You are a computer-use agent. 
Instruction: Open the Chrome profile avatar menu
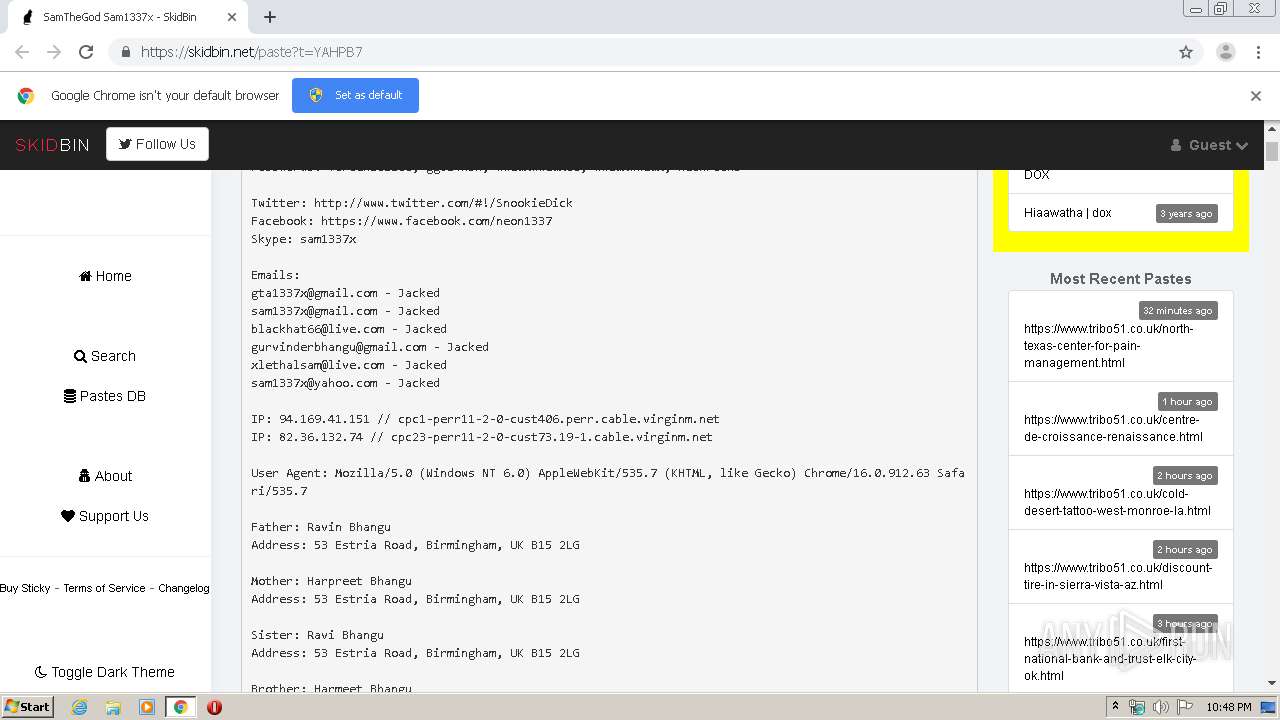[1225, 52]
